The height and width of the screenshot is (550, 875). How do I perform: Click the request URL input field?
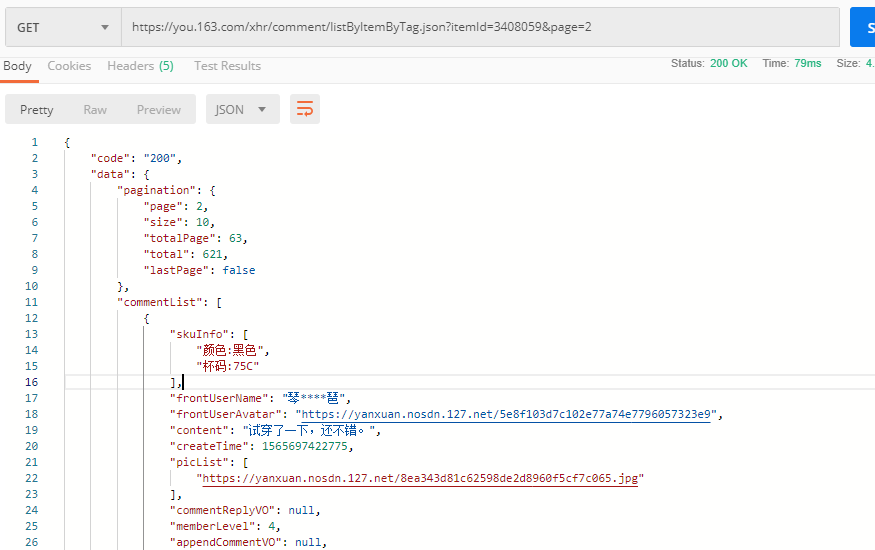tap(480, 27)
